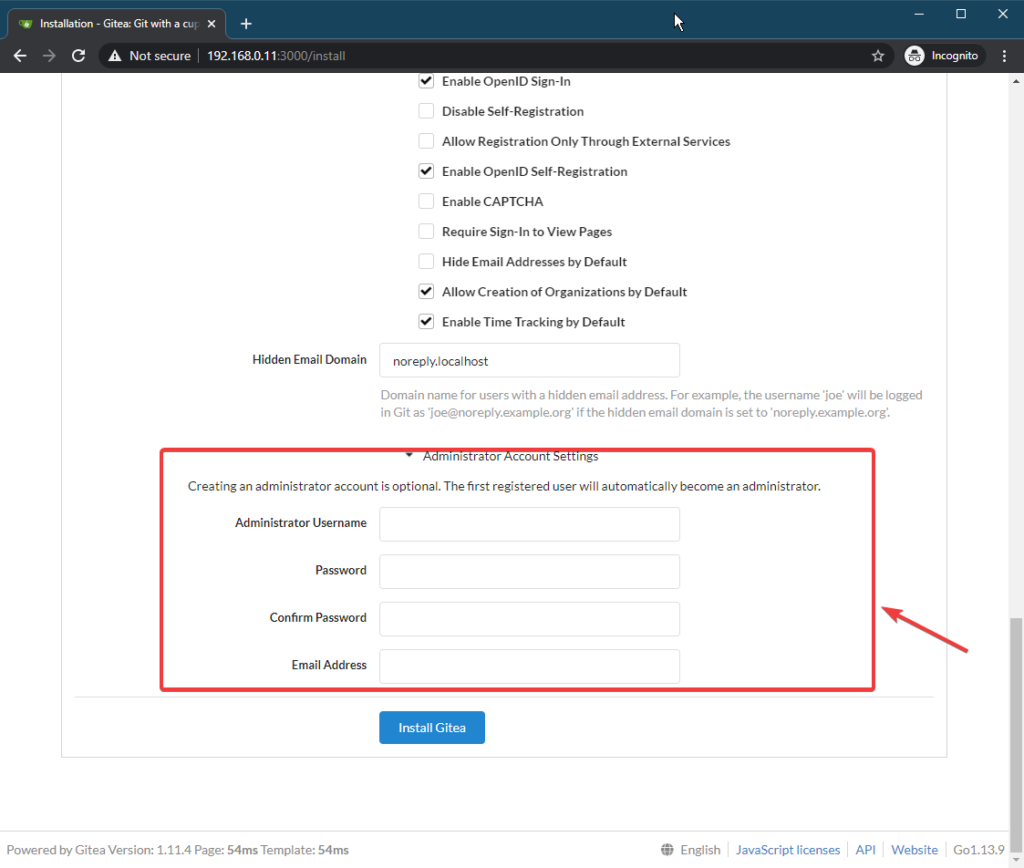The height and width of the screenshot is (868, 1024).
Task: Click the Administrator Username label
Action: point(300,522)
